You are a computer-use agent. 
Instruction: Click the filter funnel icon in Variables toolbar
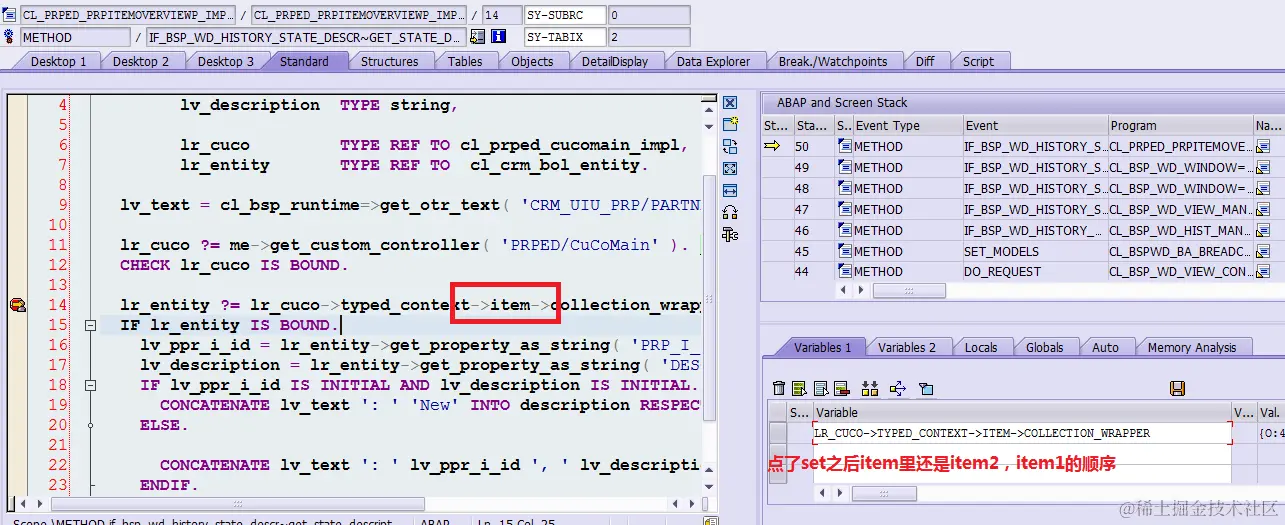click(926, 388)
